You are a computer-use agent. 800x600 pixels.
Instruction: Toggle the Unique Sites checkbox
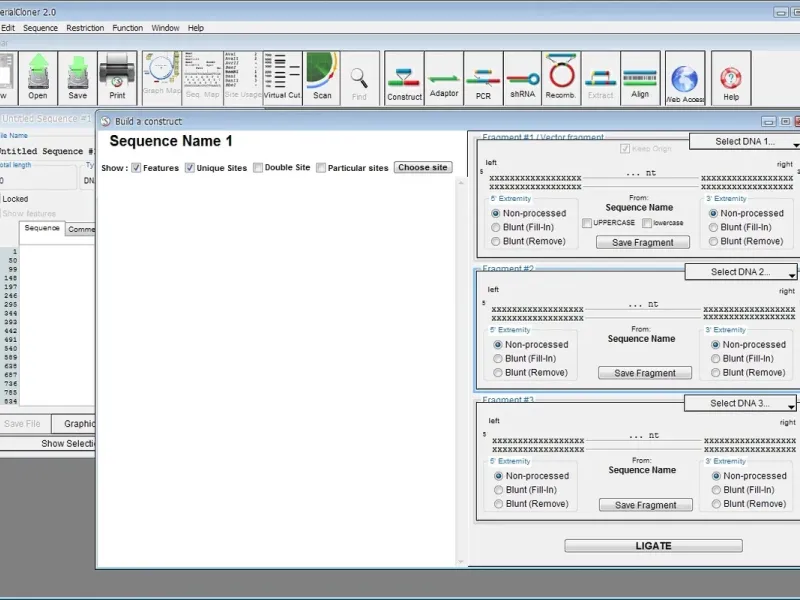pyautogui.click(x=190, y=168)
